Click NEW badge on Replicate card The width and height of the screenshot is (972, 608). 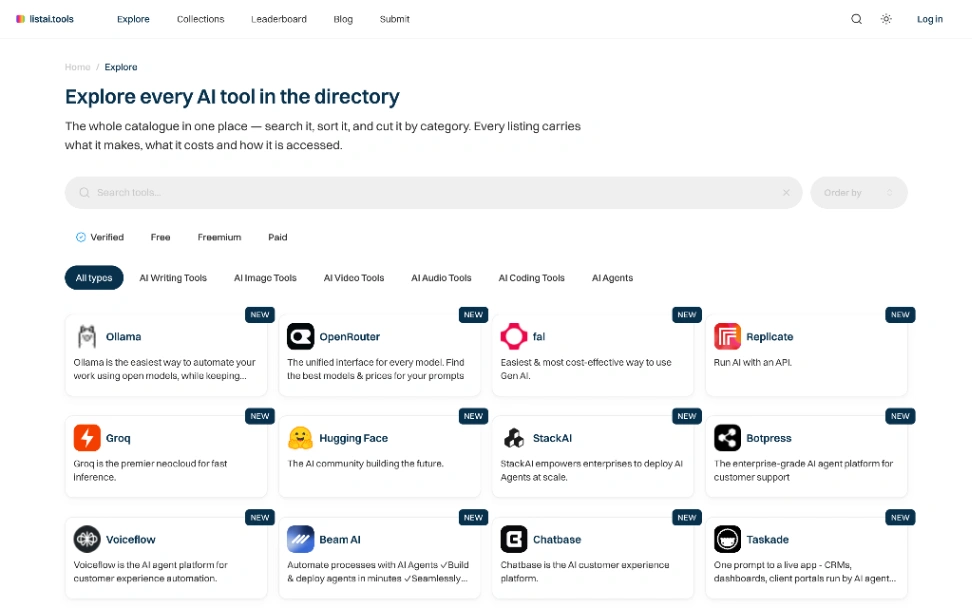coord(900,315)
